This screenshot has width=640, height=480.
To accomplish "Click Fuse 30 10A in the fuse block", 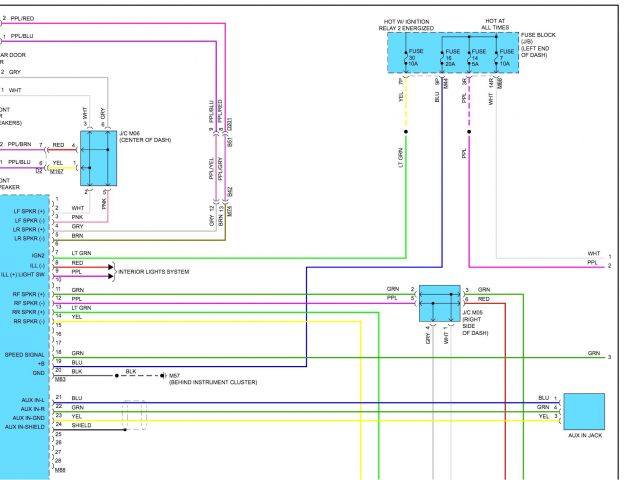I will [407, 56].
